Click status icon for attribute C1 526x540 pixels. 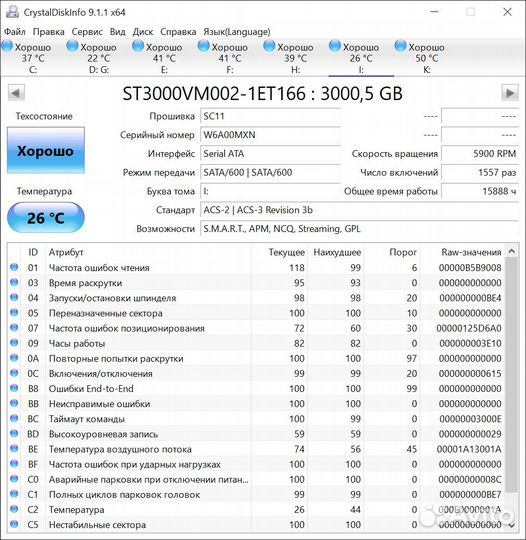pyautogui.click(x=14, y=494)
